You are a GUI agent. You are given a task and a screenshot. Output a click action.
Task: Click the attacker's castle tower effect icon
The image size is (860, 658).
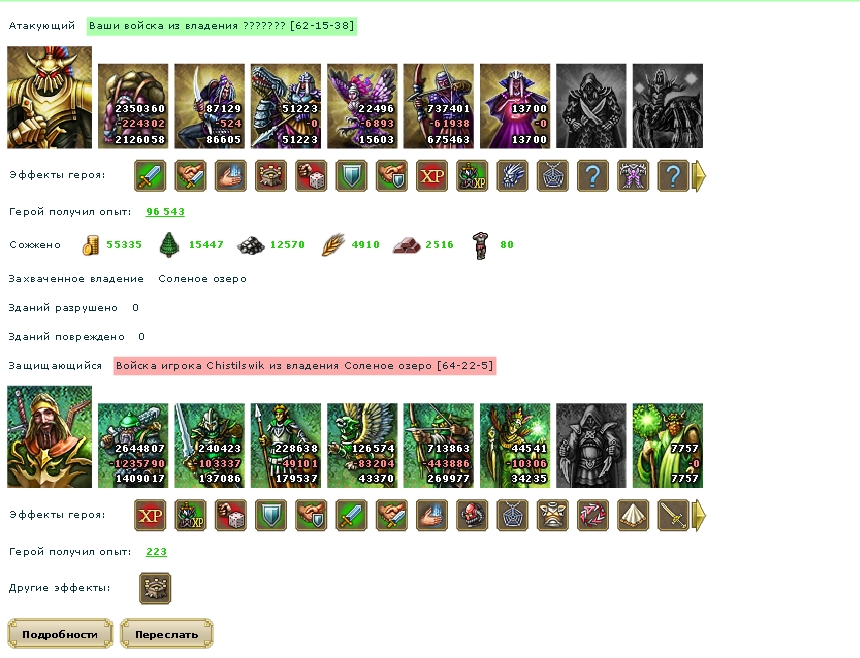[271, 176]
